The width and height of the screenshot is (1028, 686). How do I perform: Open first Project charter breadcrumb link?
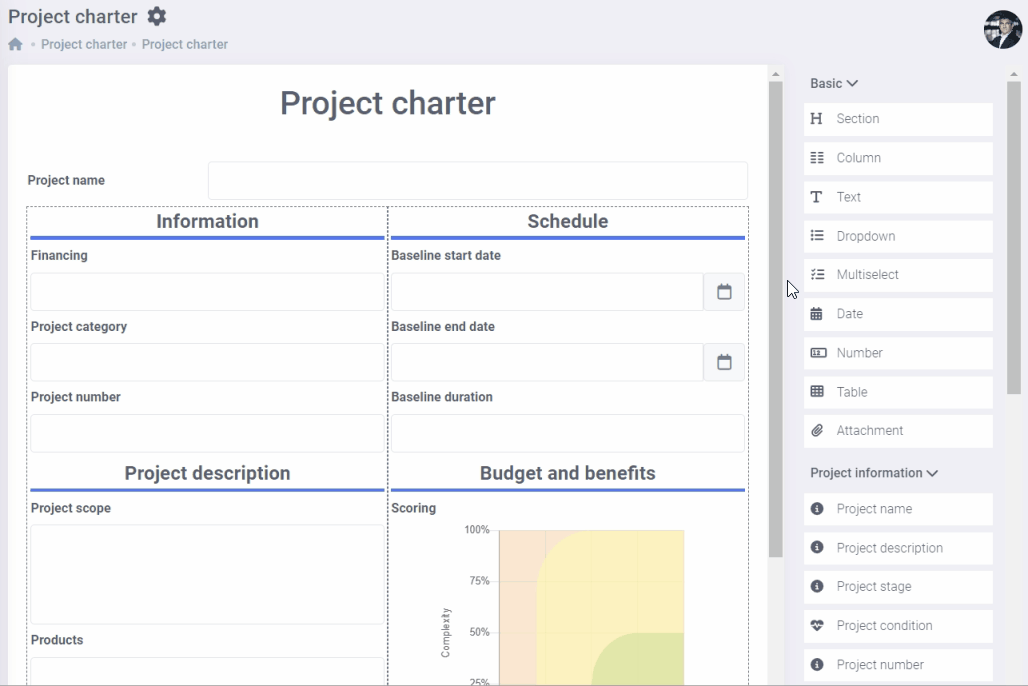coord(84,45)
